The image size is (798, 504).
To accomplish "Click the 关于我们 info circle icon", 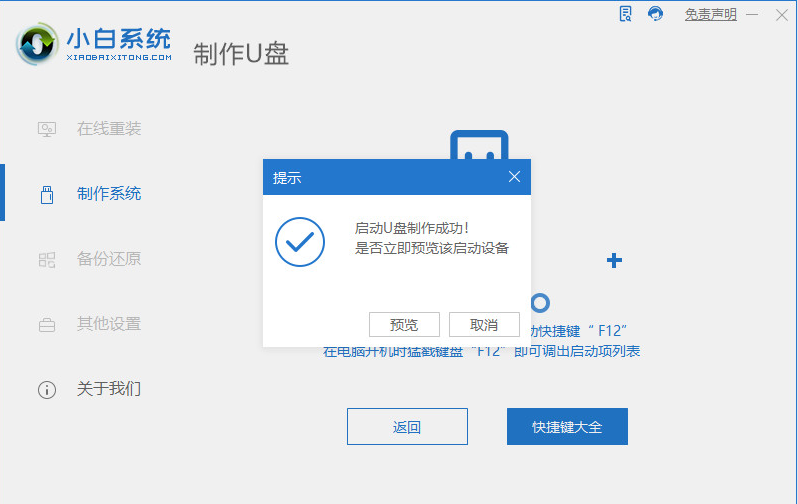I will coord(46,389).
